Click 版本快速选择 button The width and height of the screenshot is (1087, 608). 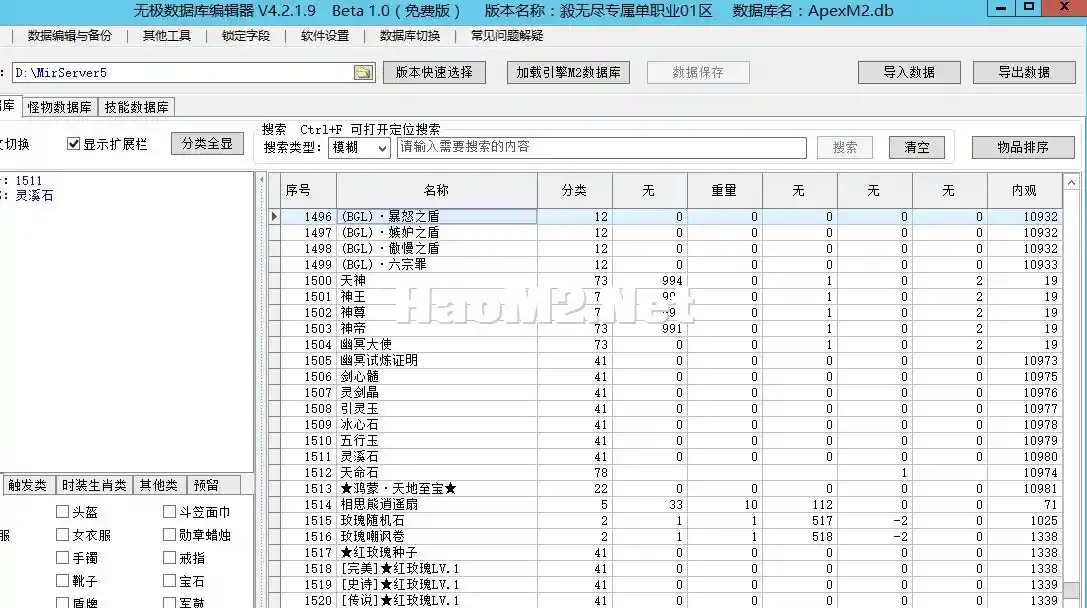434,72
